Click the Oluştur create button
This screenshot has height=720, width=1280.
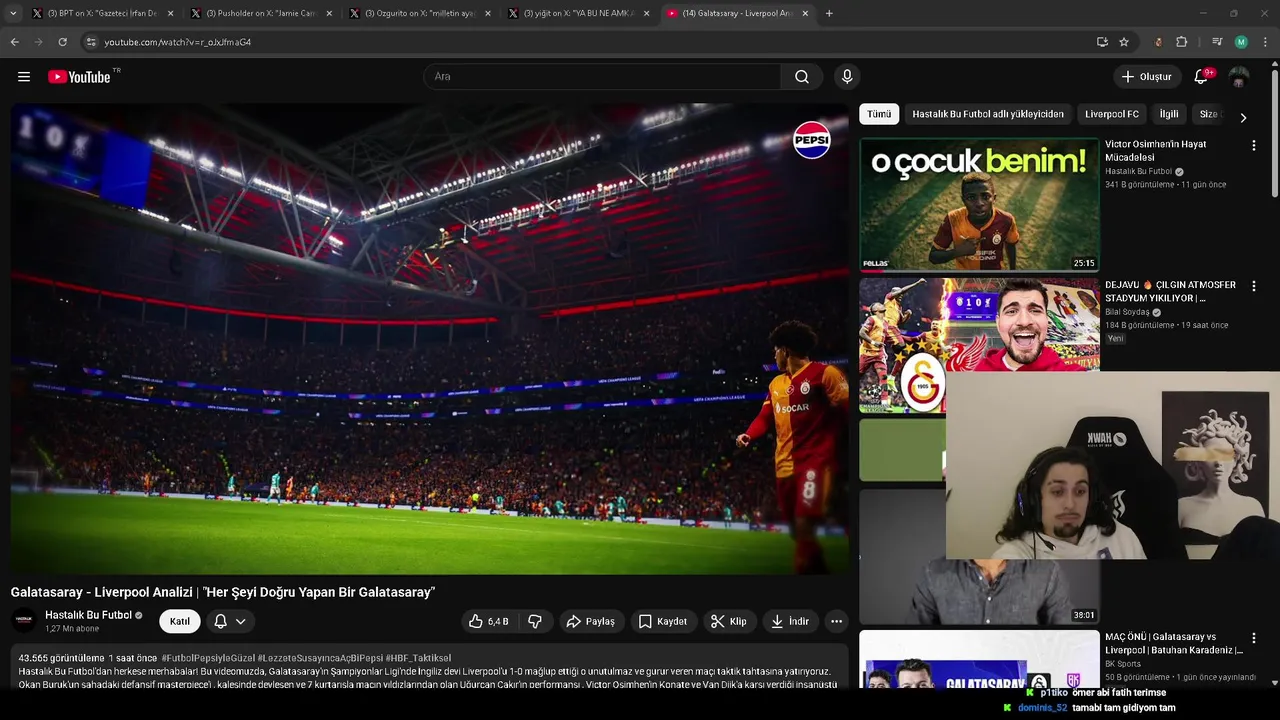(x=1146, y=77)
